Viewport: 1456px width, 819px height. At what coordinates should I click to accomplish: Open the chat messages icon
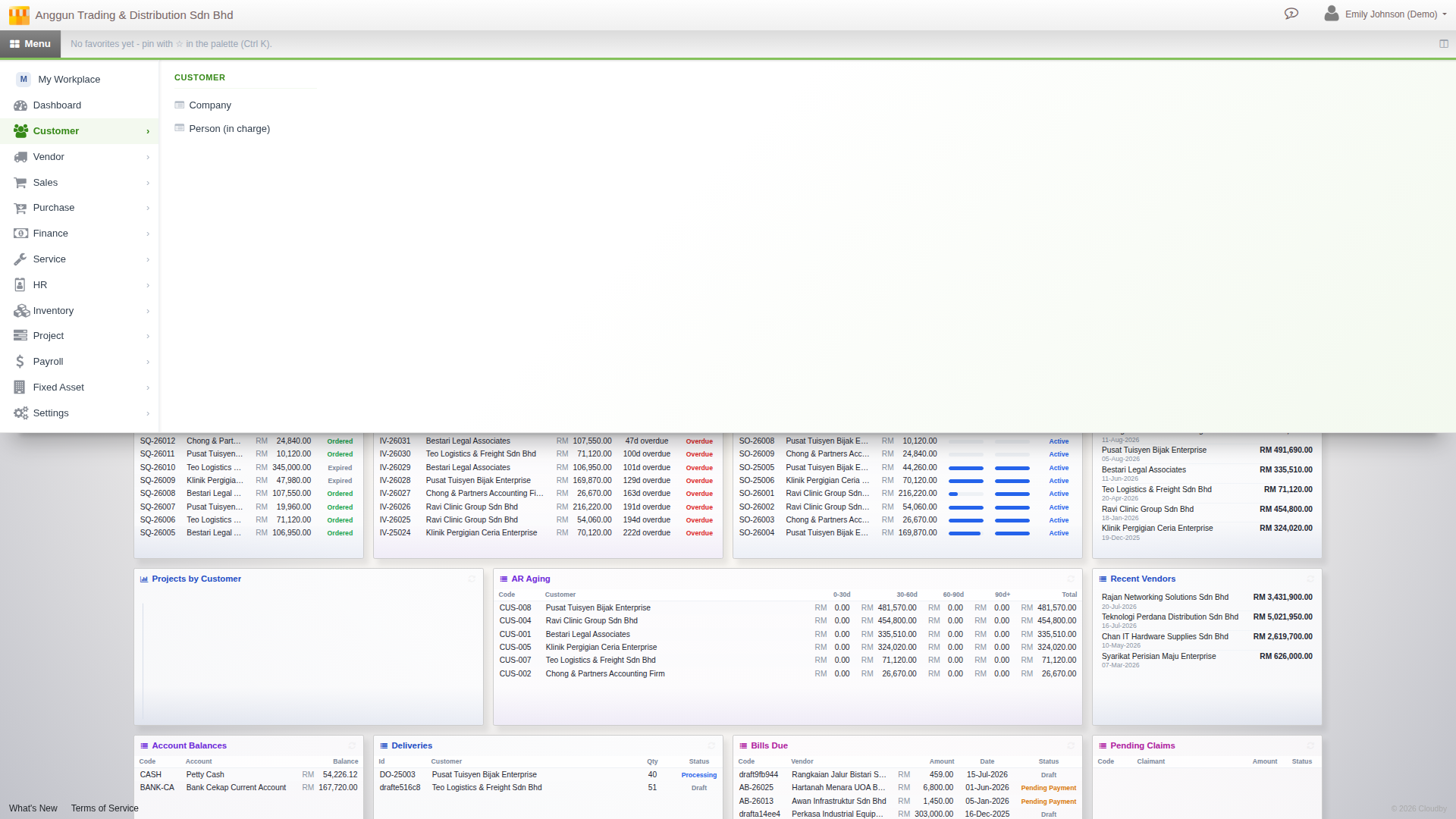coord(1291,14)
